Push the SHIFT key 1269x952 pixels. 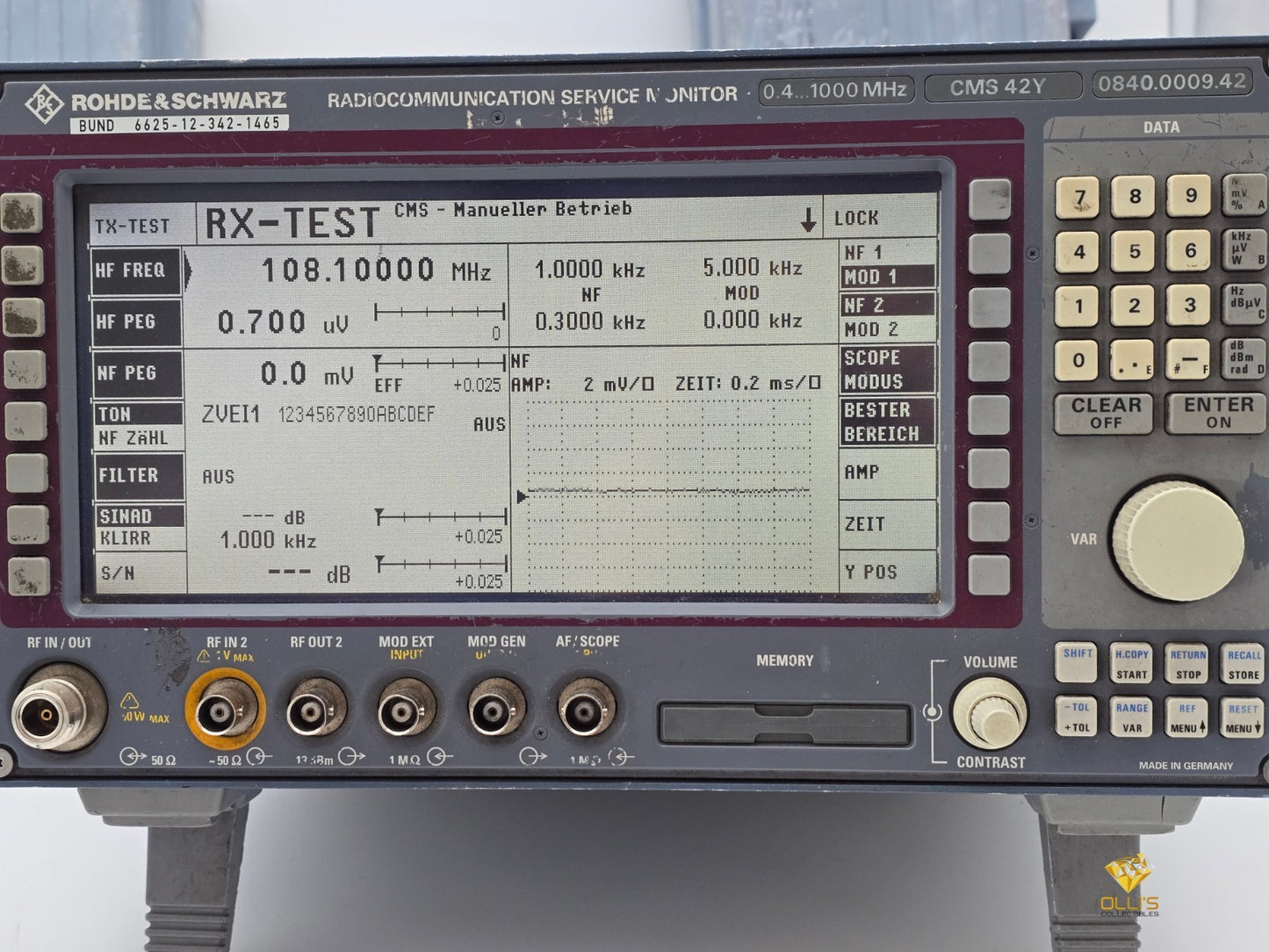[x=1078, y=664]
